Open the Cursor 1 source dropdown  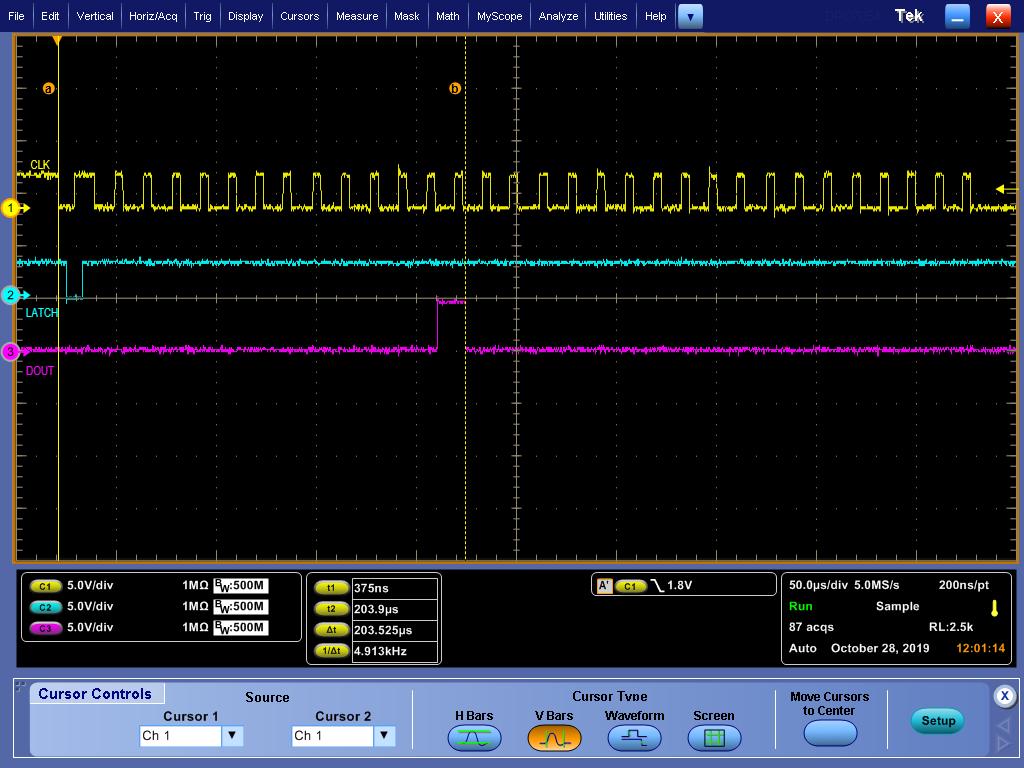click(x=231, y=736)
